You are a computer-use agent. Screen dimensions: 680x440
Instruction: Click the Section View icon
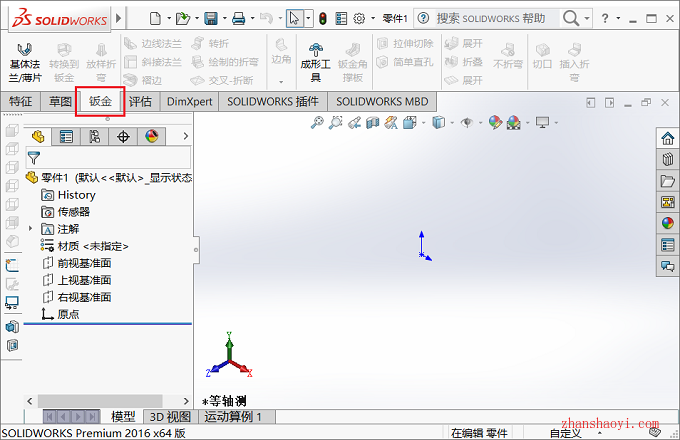click(x=373, y=123)
